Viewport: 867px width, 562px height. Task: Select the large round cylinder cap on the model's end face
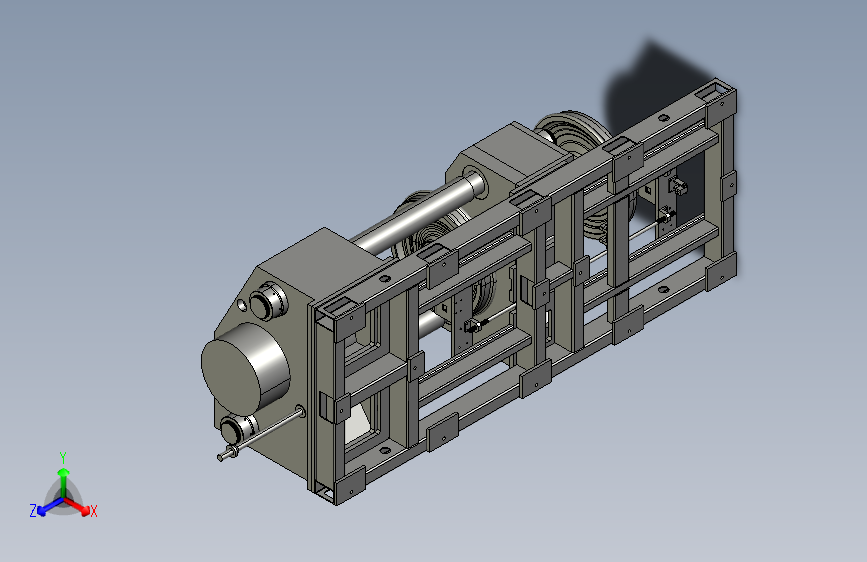pos(246,370)
